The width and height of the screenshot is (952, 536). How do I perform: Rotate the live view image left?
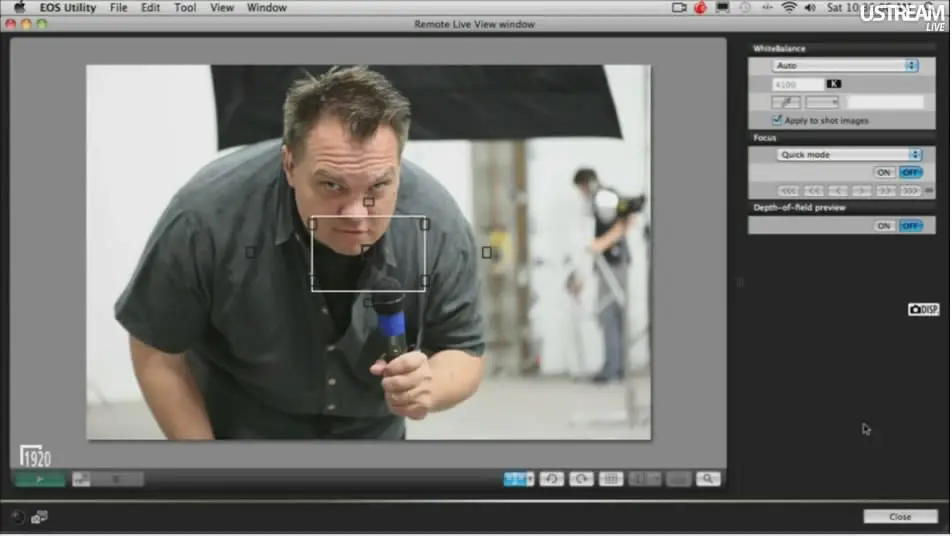coord(551,479)
